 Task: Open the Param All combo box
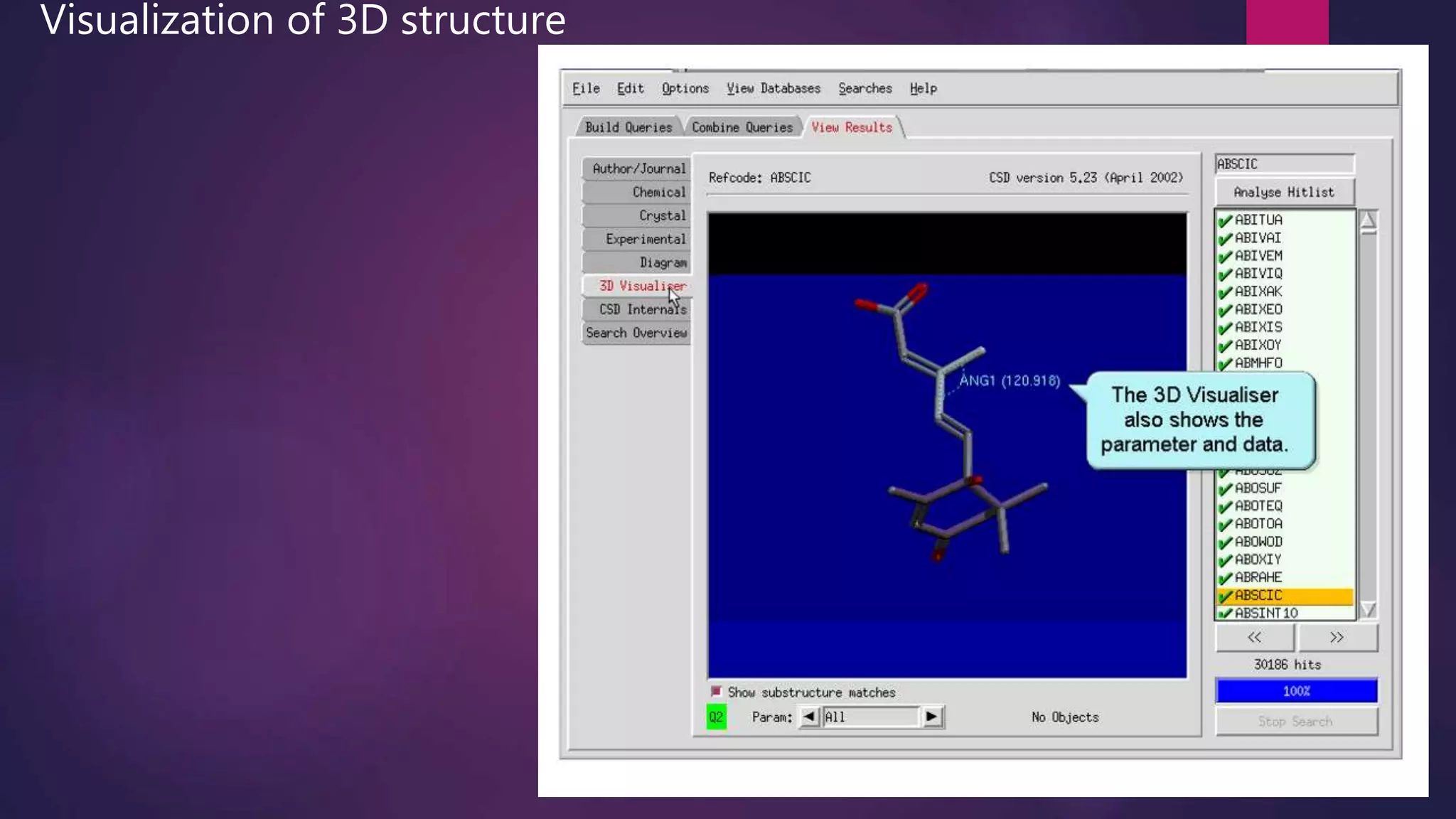tap(870, 717)
